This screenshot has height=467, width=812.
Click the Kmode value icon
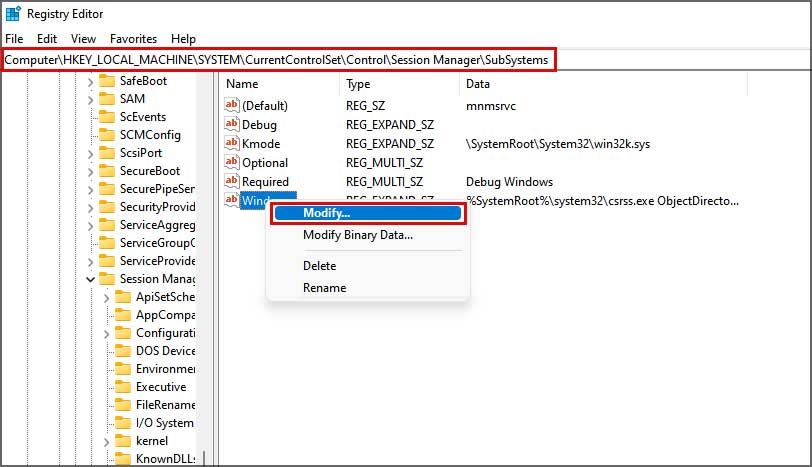(231, 143)
